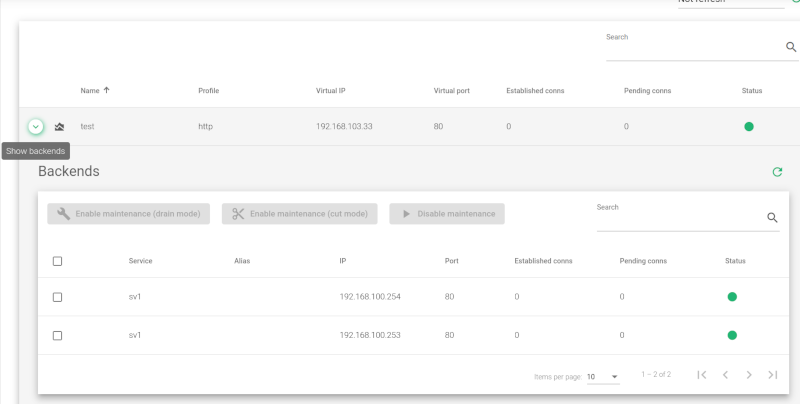This screenshot has width=800, height=404.
Task: Click the http profile cell
Action: point(206,127)
